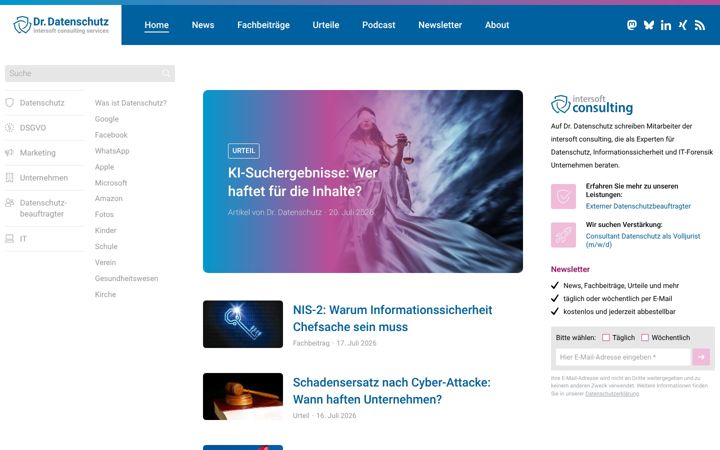Viewport: 720px width, 450px height.
Task: Open the RSS feed icon
Action: coord(699,25)
